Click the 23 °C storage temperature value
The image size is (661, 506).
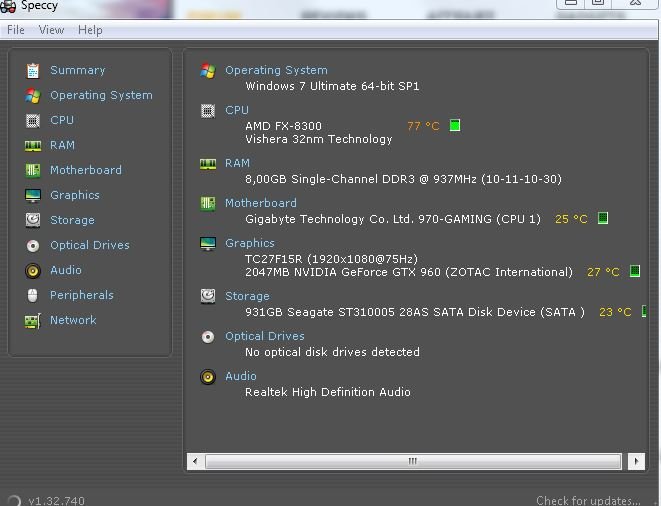615,312
